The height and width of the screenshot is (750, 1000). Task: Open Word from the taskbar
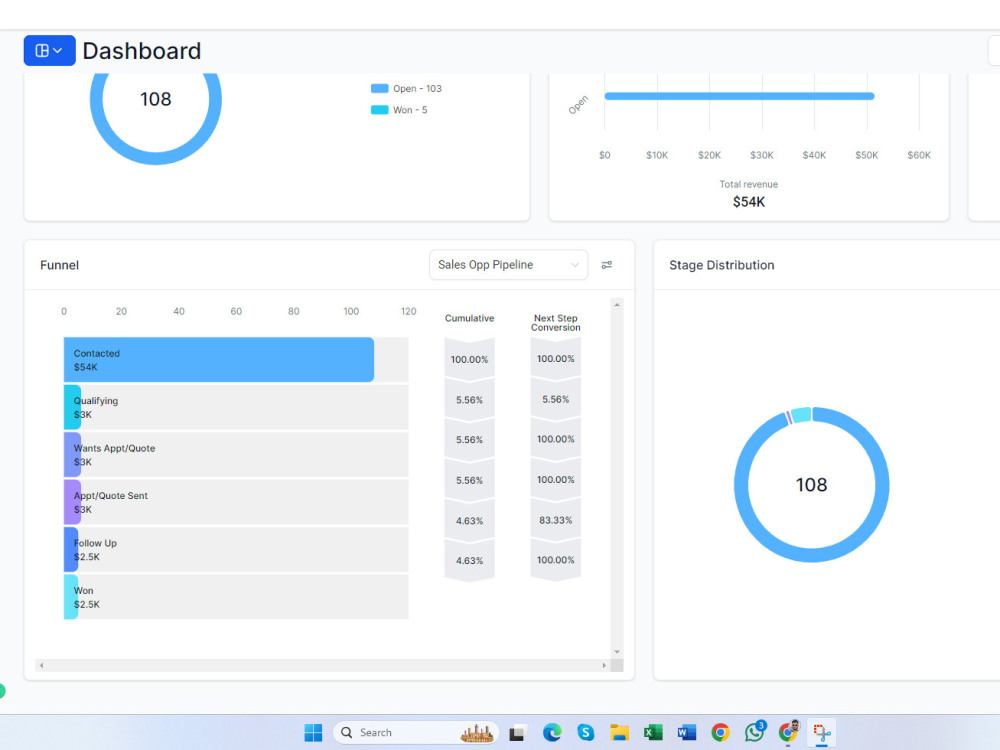(x=686, y=733)
